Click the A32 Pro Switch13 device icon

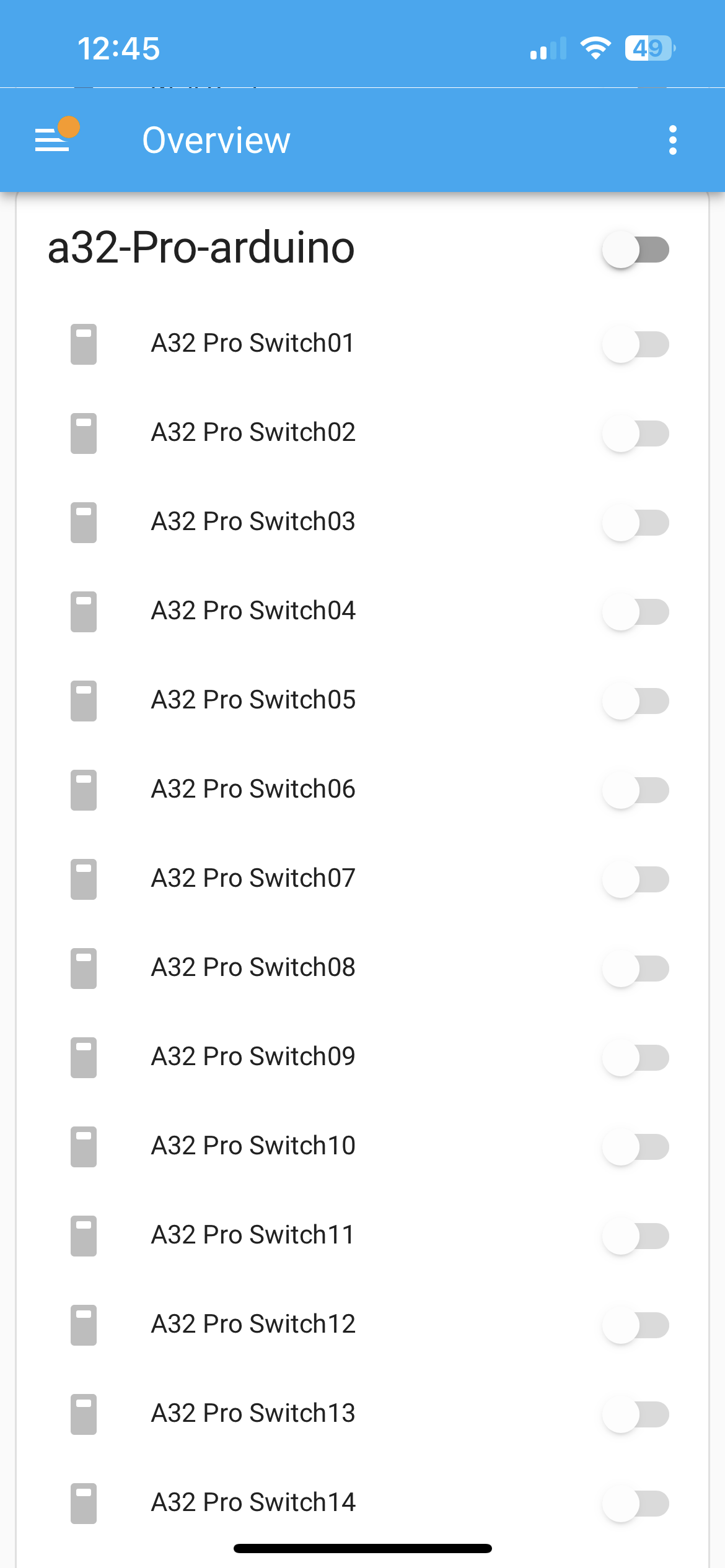(x=84, y=1414)
